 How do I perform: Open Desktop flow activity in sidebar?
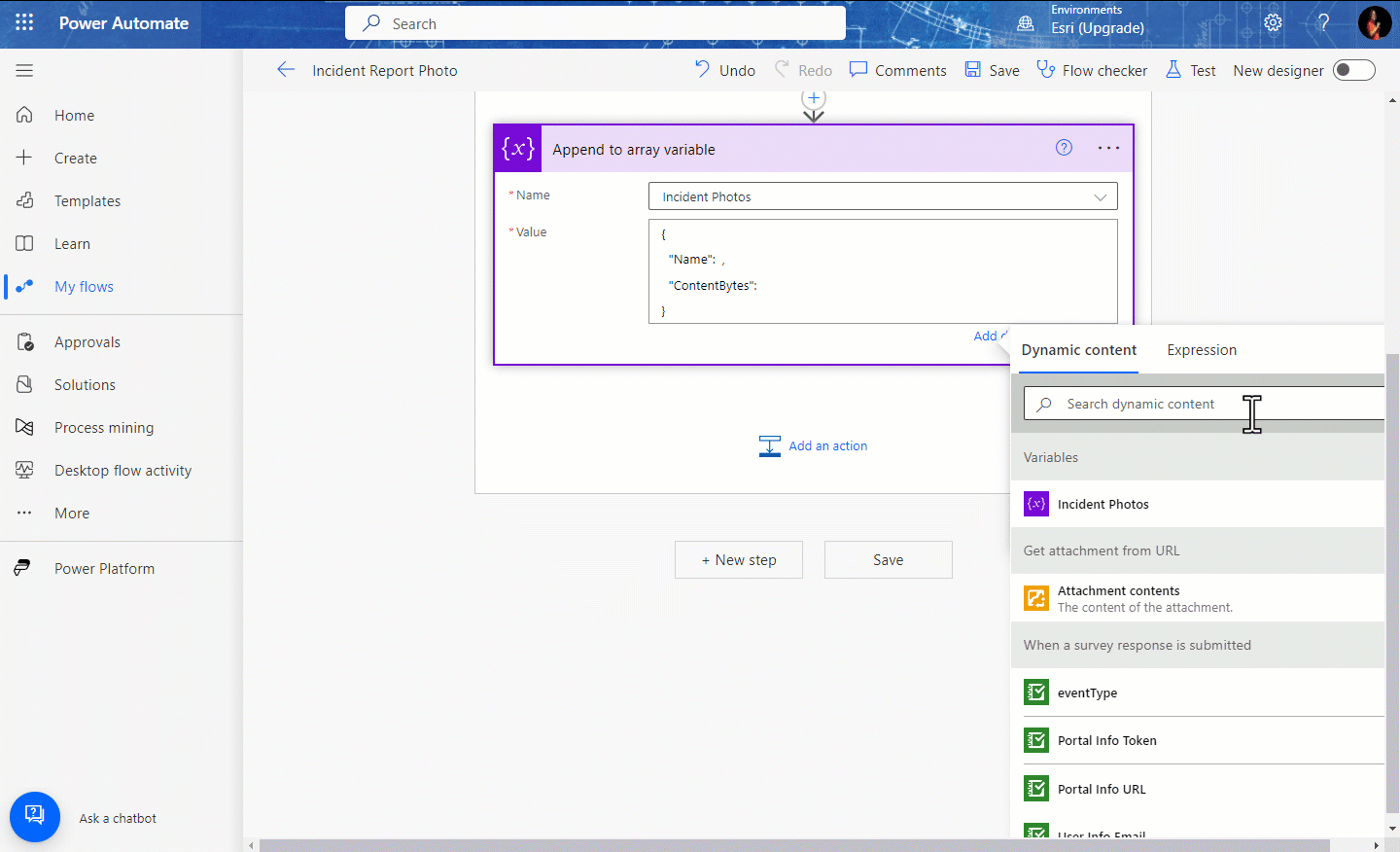122,470
